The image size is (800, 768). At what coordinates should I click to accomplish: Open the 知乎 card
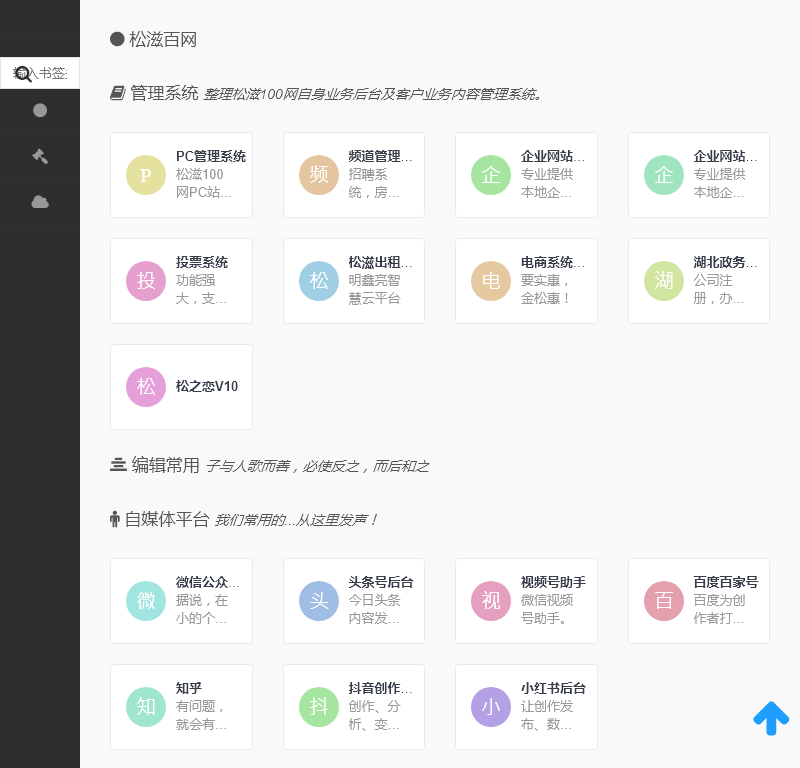(181, 707)
